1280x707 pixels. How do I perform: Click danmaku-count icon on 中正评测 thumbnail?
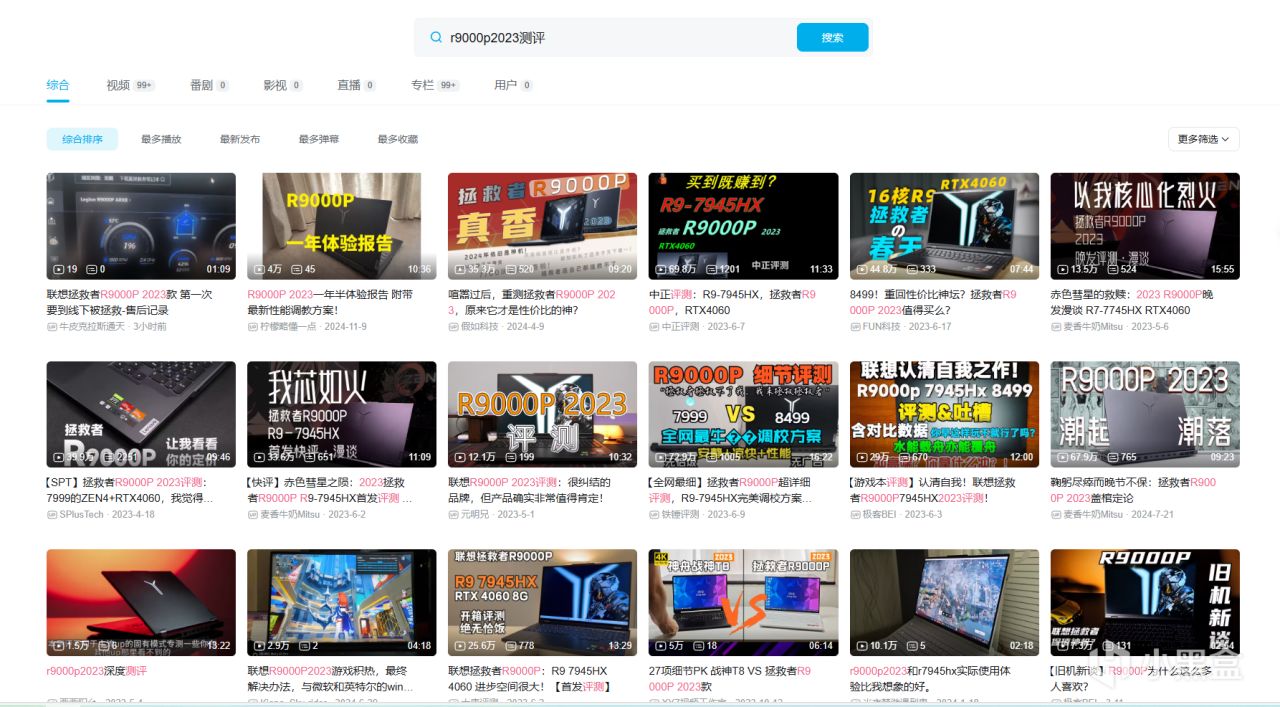pyautogui.click(x=713, y=269)
